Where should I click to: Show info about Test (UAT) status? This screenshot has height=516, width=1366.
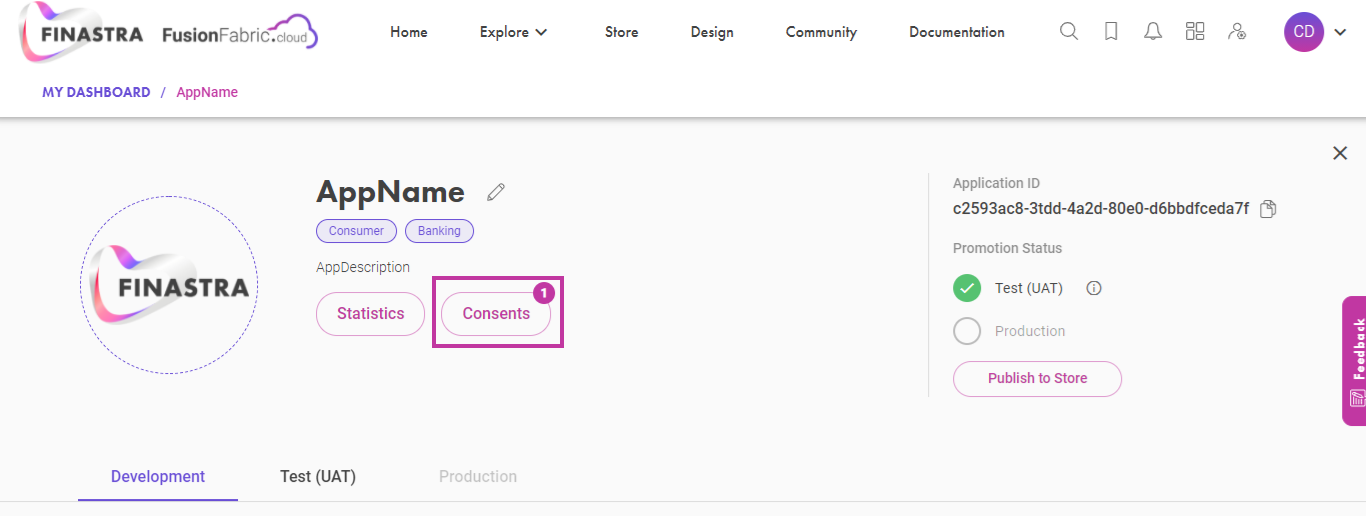pyautogui.click(x=1094, y=288)
